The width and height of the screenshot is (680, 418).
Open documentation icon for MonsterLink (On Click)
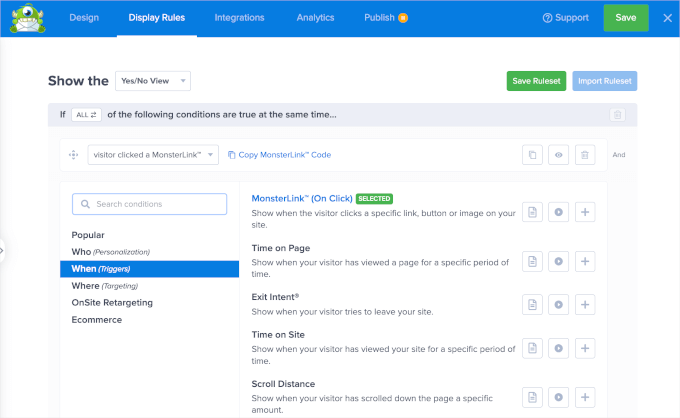click(x=532, y=212)
